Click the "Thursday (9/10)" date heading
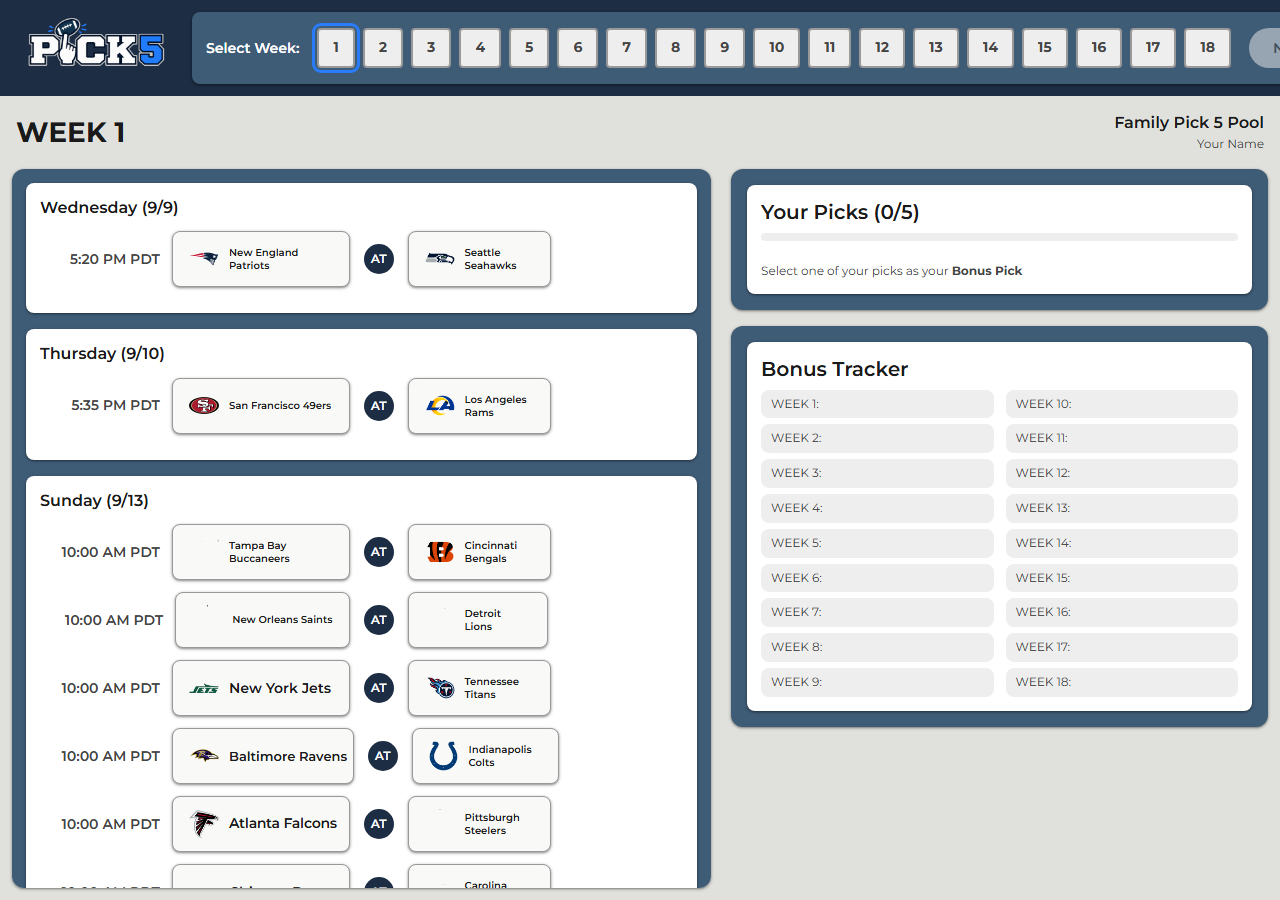 coord(102,354)
